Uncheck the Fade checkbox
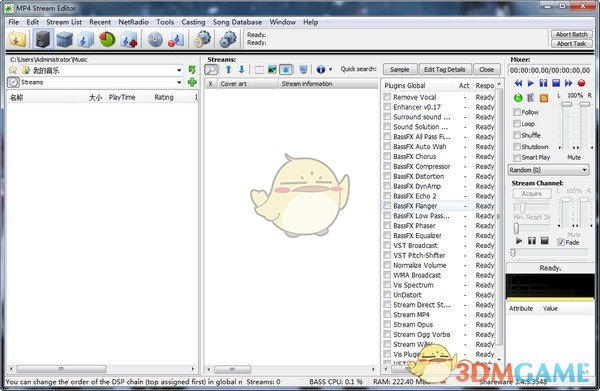 point(561,242)
